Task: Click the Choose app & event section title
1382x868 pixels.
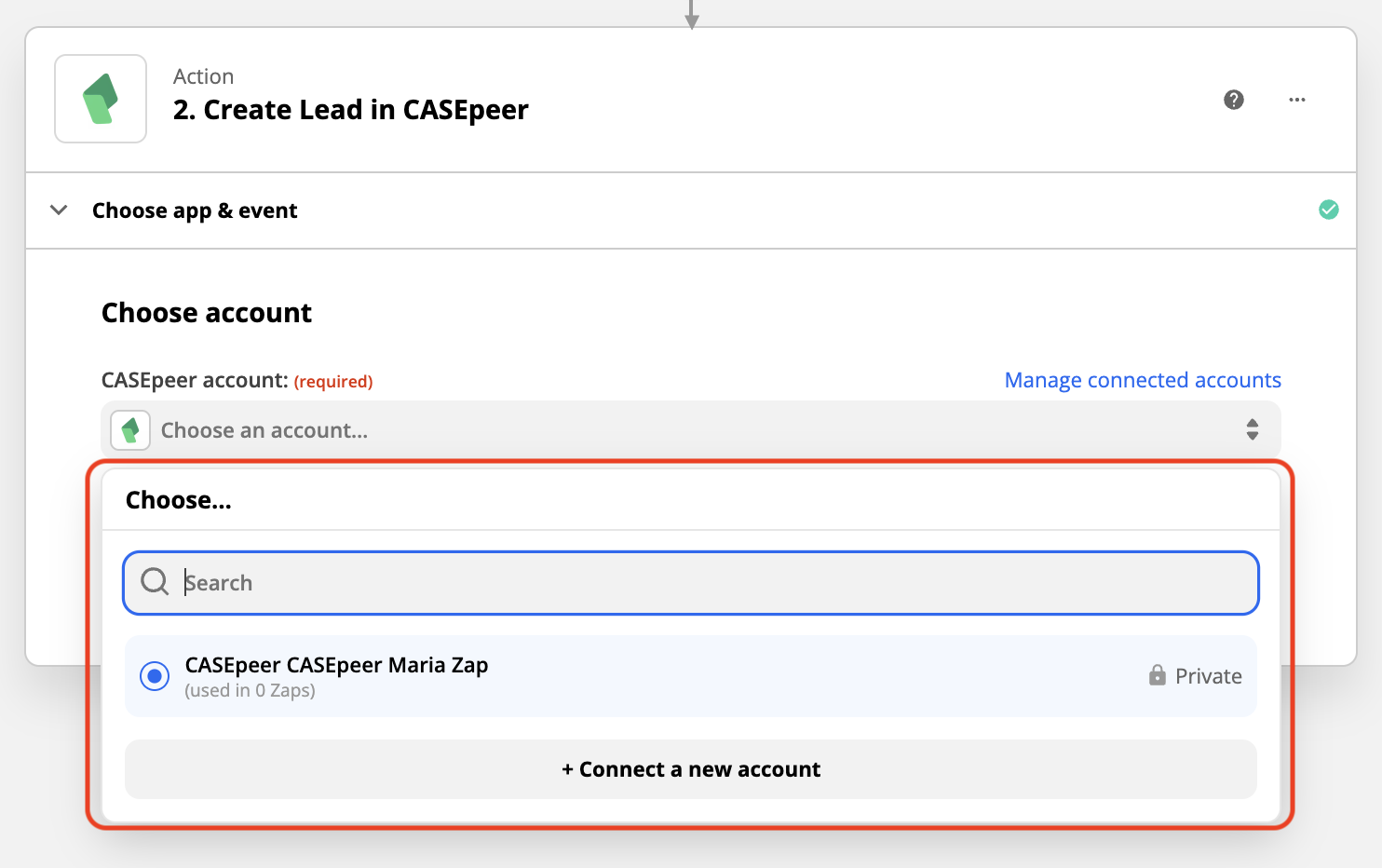Action: point(195,210)
